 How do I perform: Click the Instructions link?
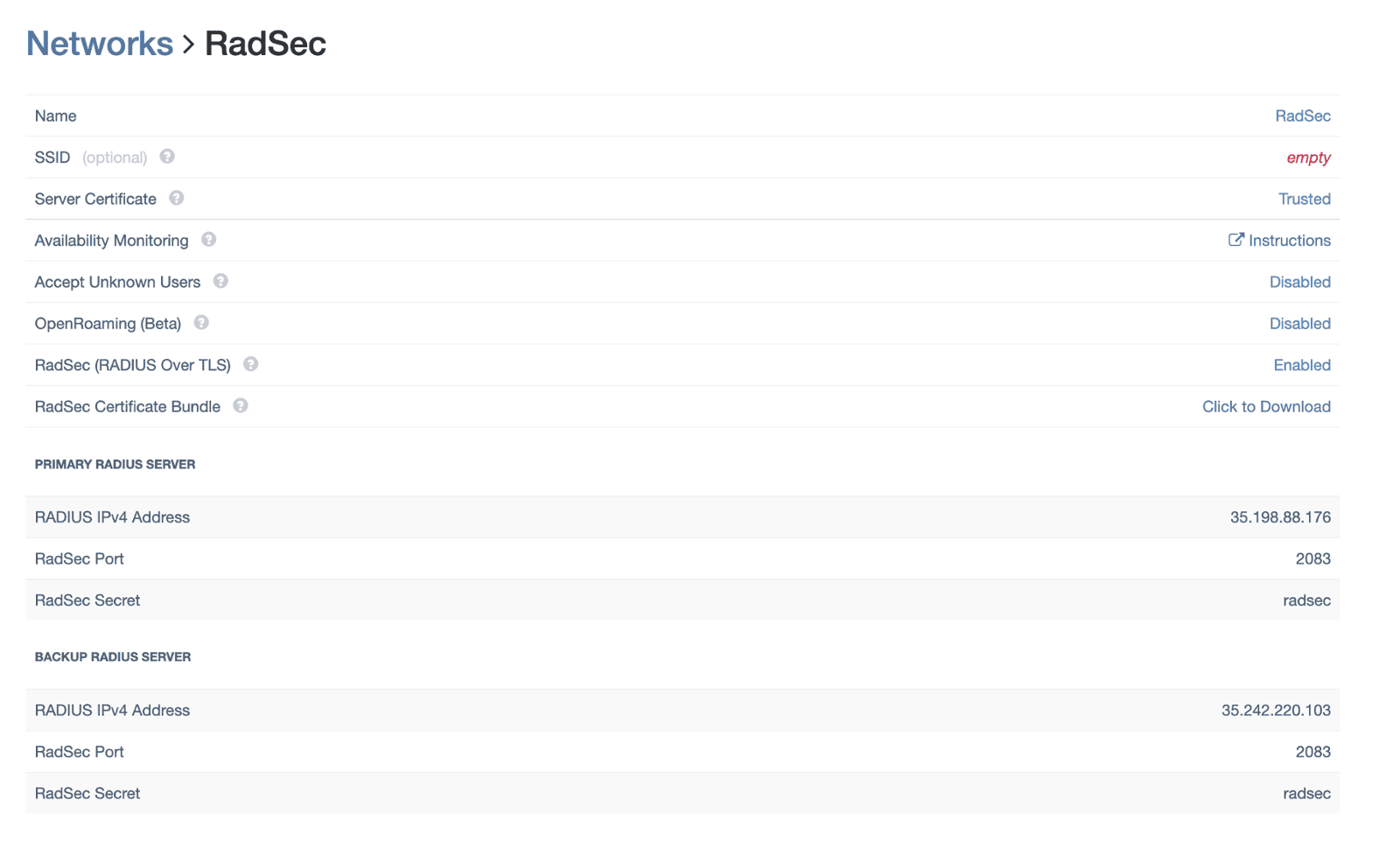(1288, 240)
